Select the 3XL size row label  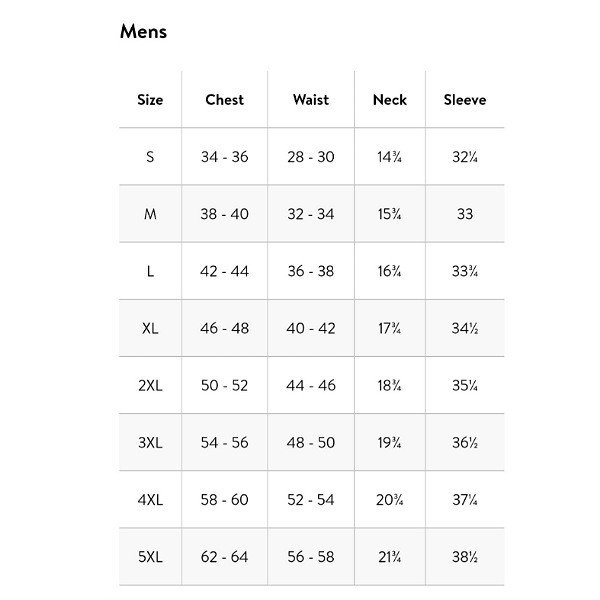pos(150,442)
